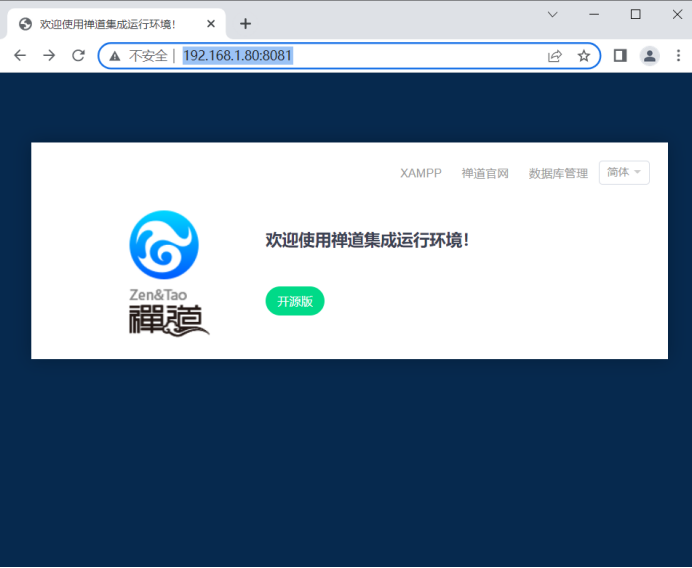This screenshot has width=692, height=568.
Task: Bookmark this page with the star
Action: (584, 56)
